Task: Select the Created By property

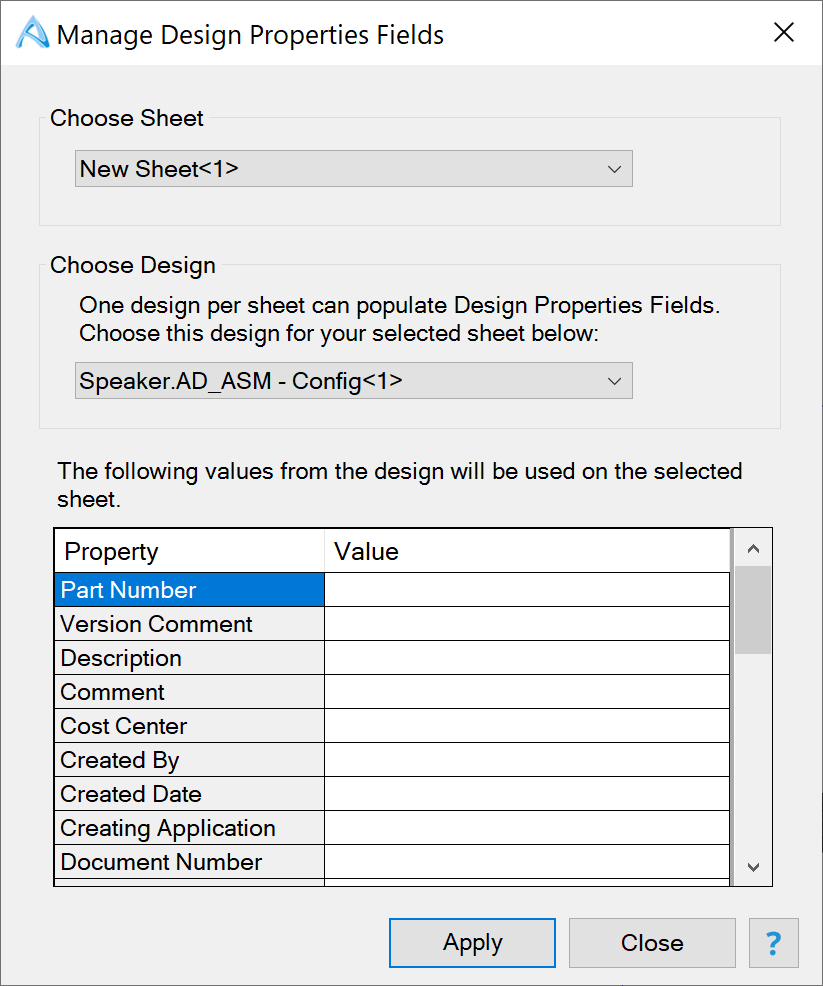Action: coord(189,760)
